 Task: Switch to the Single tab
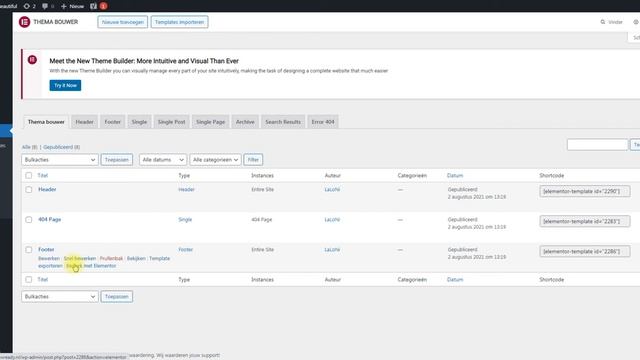tap(139, 122)
